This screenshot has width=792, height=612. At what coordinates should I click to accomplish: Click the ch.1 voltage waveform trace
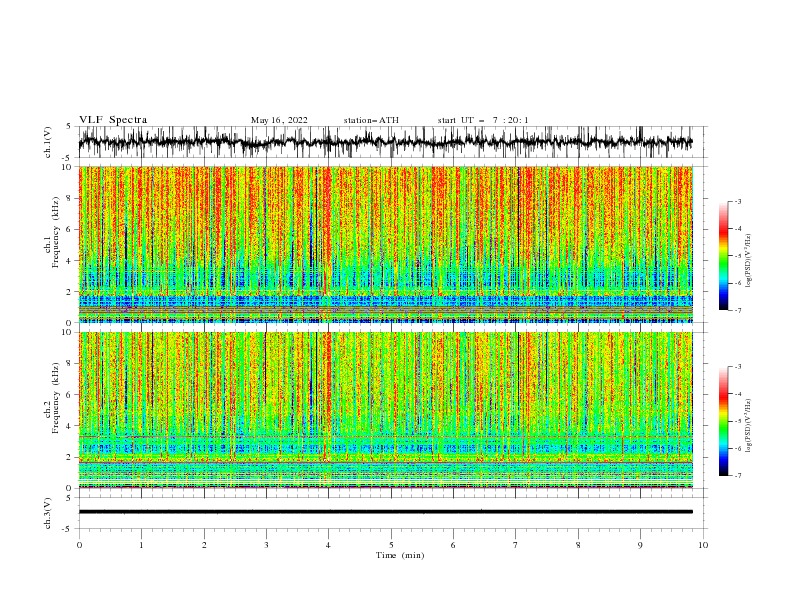(385, 142)
